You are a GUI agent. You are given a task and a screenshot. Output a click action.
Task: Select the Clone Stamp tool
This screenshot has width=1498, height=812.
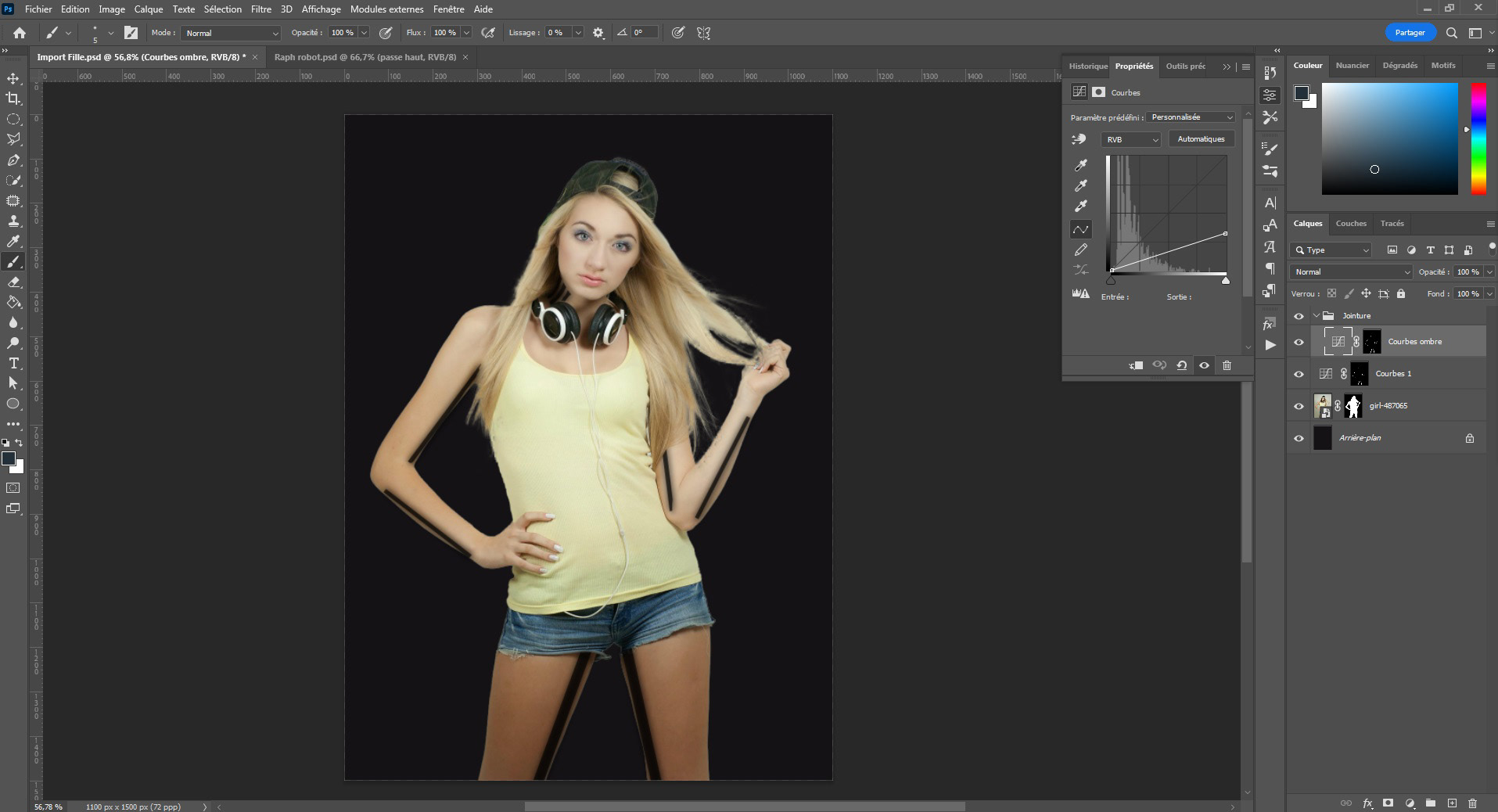pyautogui.click(x=13, y=221)
